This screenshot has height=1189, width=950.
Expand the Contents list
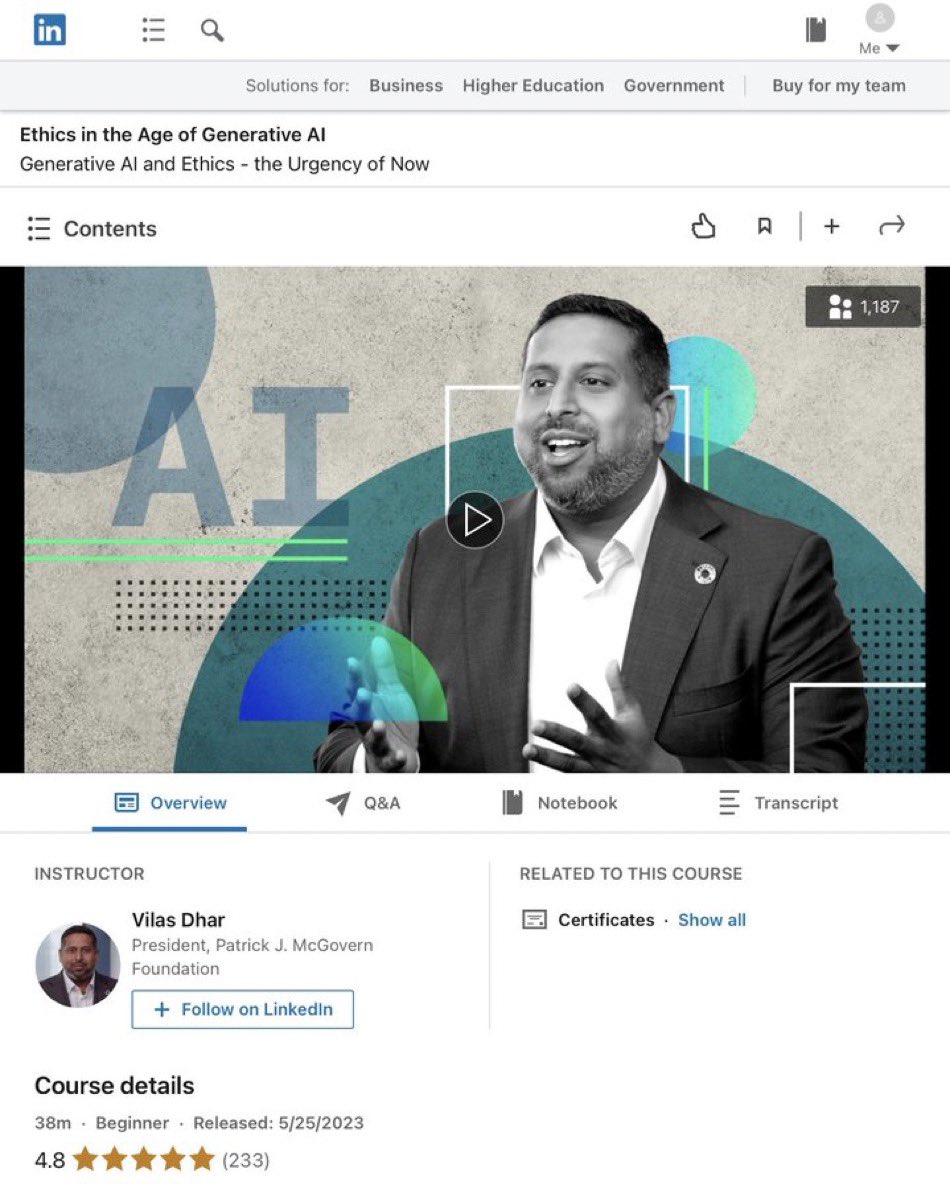[92, 228]
